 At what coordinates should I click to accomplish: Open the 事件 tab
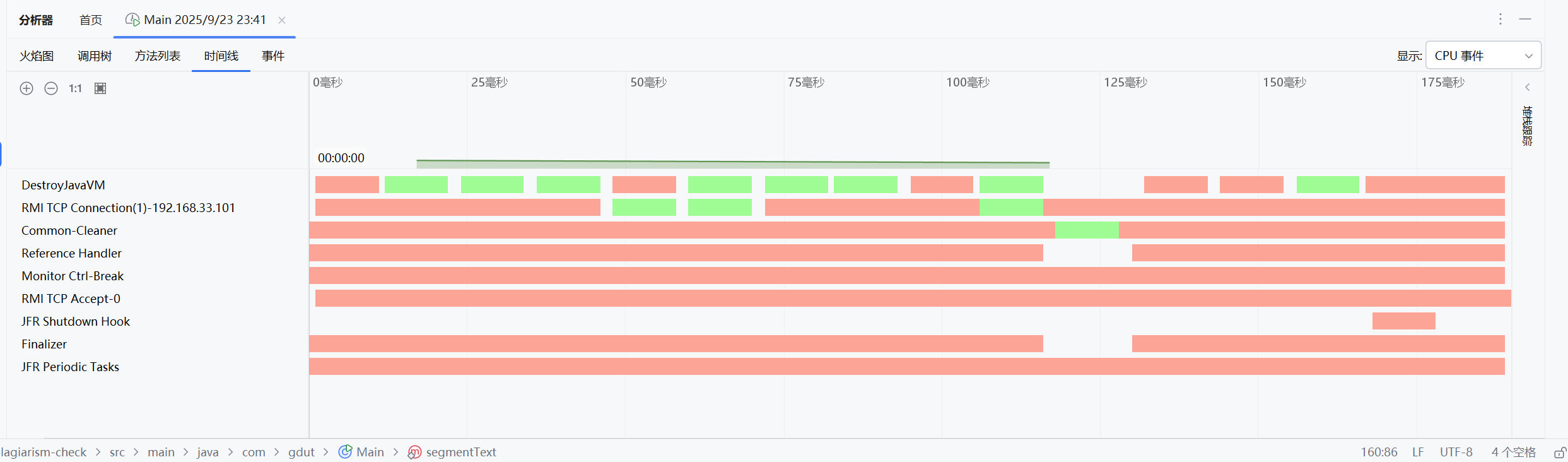pyautogui.click(x=273, y=56)
